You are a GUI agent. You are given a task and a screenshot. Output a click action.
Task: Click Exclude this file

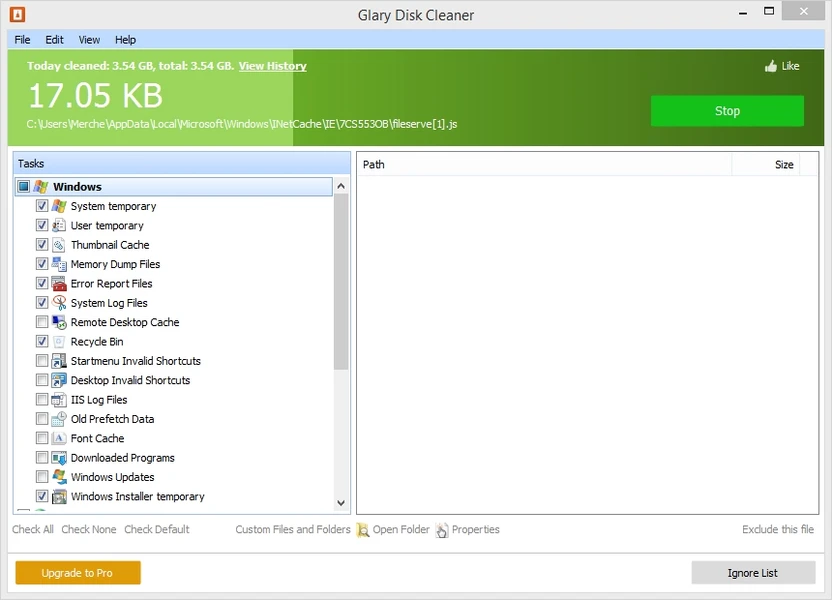pyautogui.click(x=778, y=529)
